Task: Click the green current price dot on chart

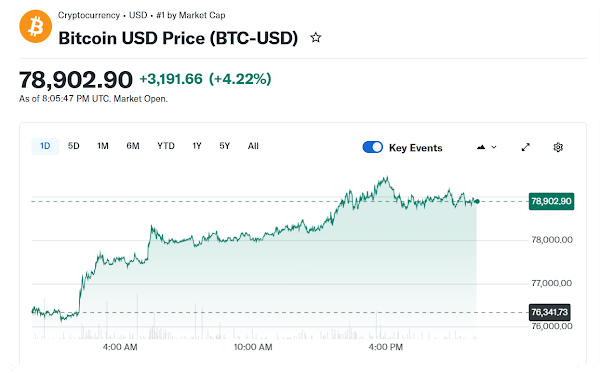Action: coord(477,201)
